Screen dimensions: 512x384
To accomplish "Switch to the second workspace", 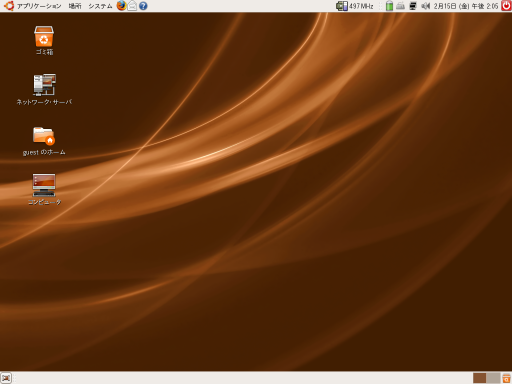I will [x=493, y=378].
